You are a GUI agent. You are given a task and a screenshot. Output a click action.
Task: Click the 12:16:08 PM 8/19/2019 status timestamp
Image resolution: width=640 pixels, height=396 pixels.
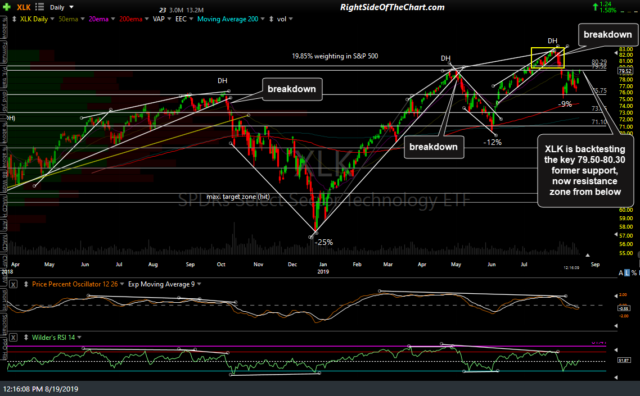point(40,389)
